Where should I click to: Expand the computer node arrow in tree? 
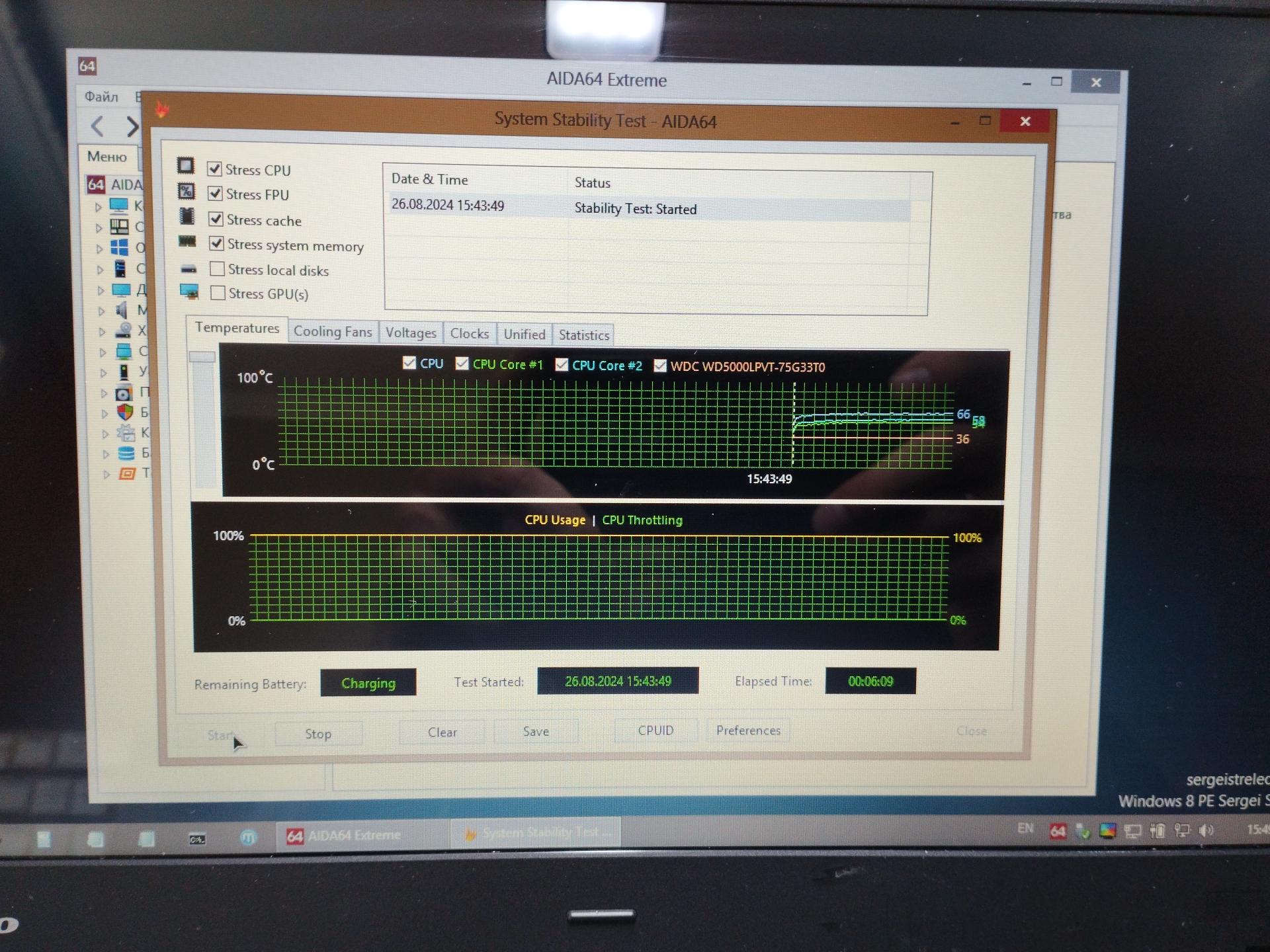coord(99,207)
